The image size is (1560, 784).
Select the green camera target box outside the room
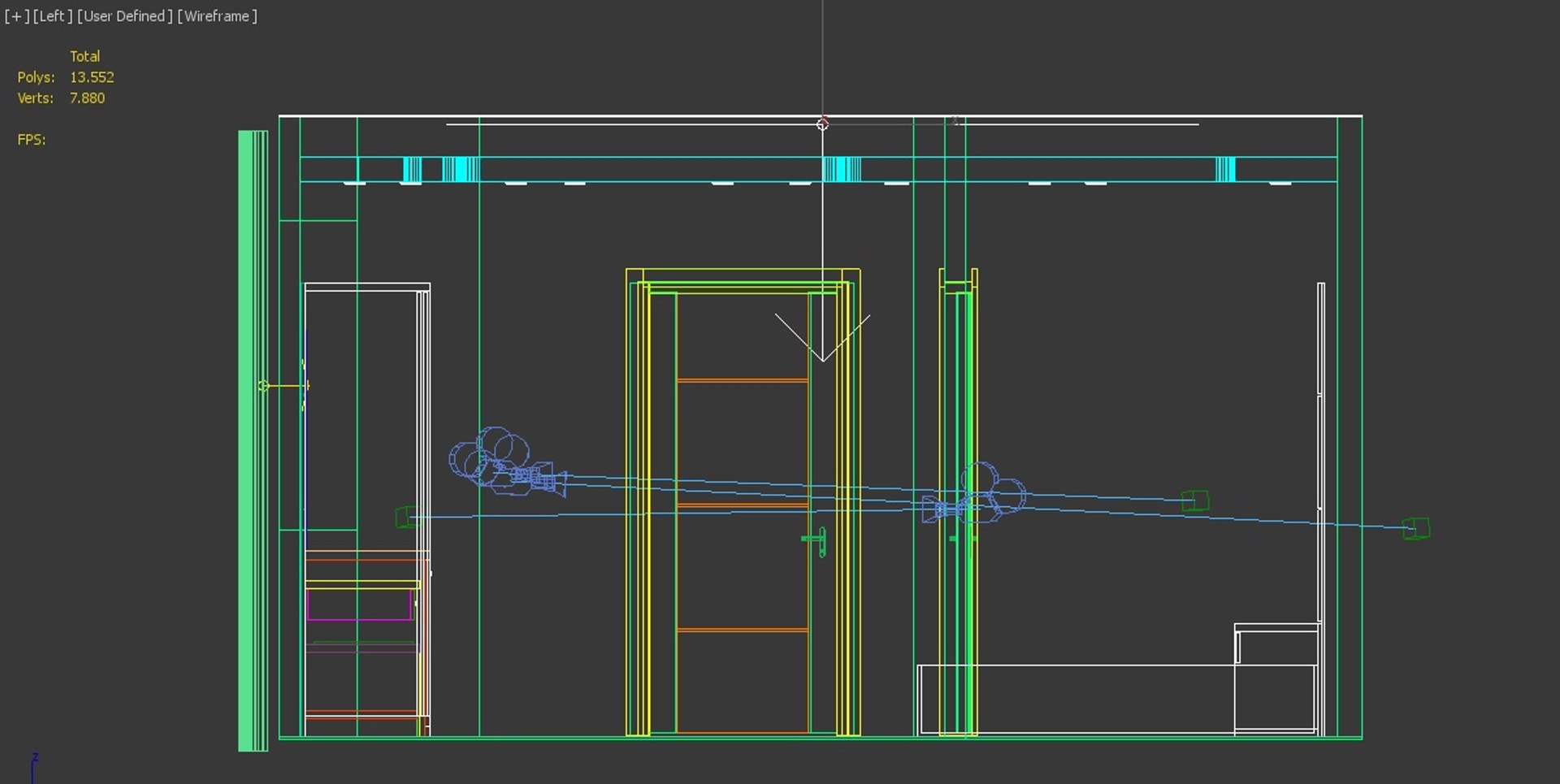(1416, 529)
